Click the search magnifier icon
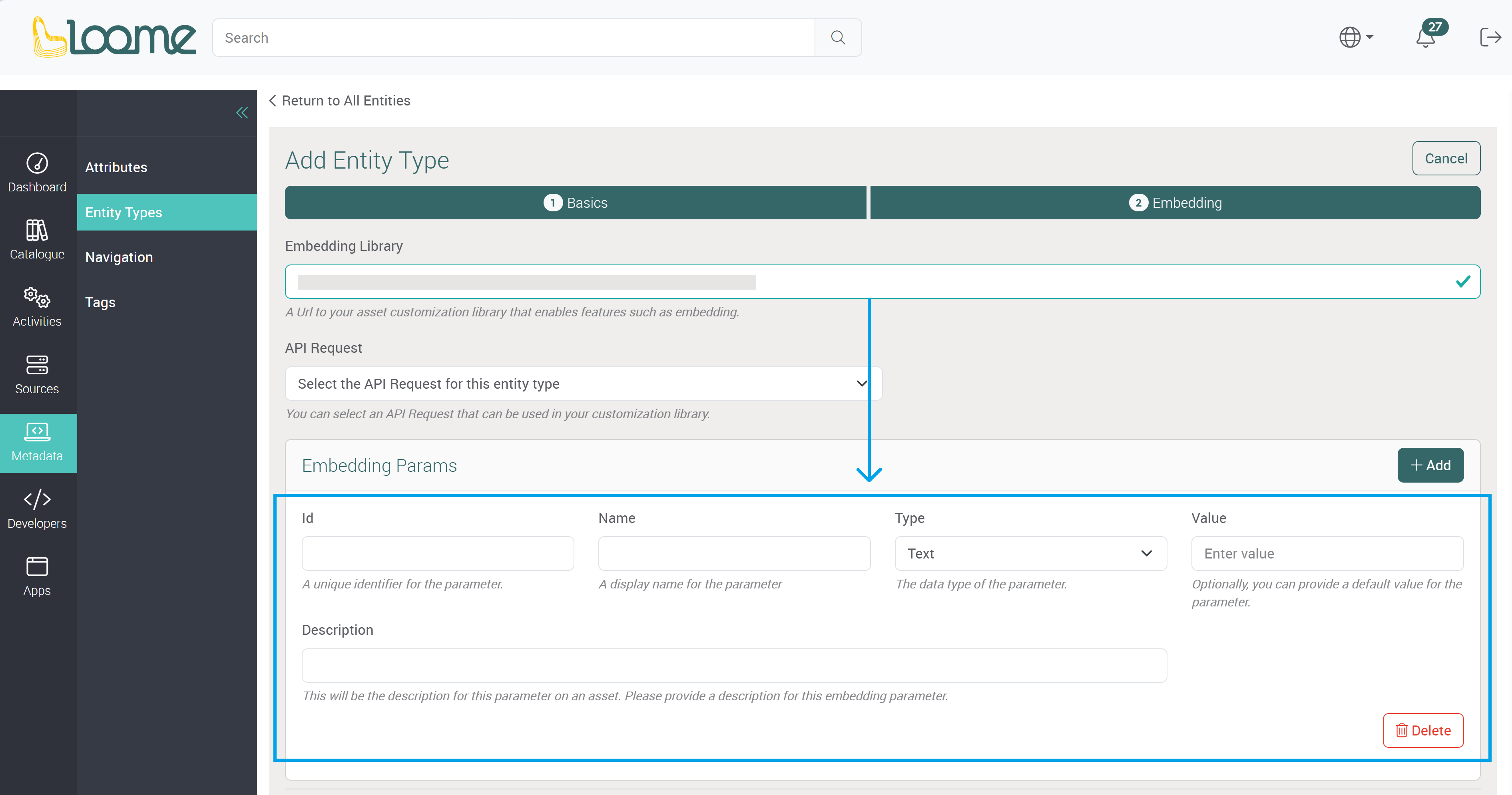The image size is (1512, 795). [838, 38]
